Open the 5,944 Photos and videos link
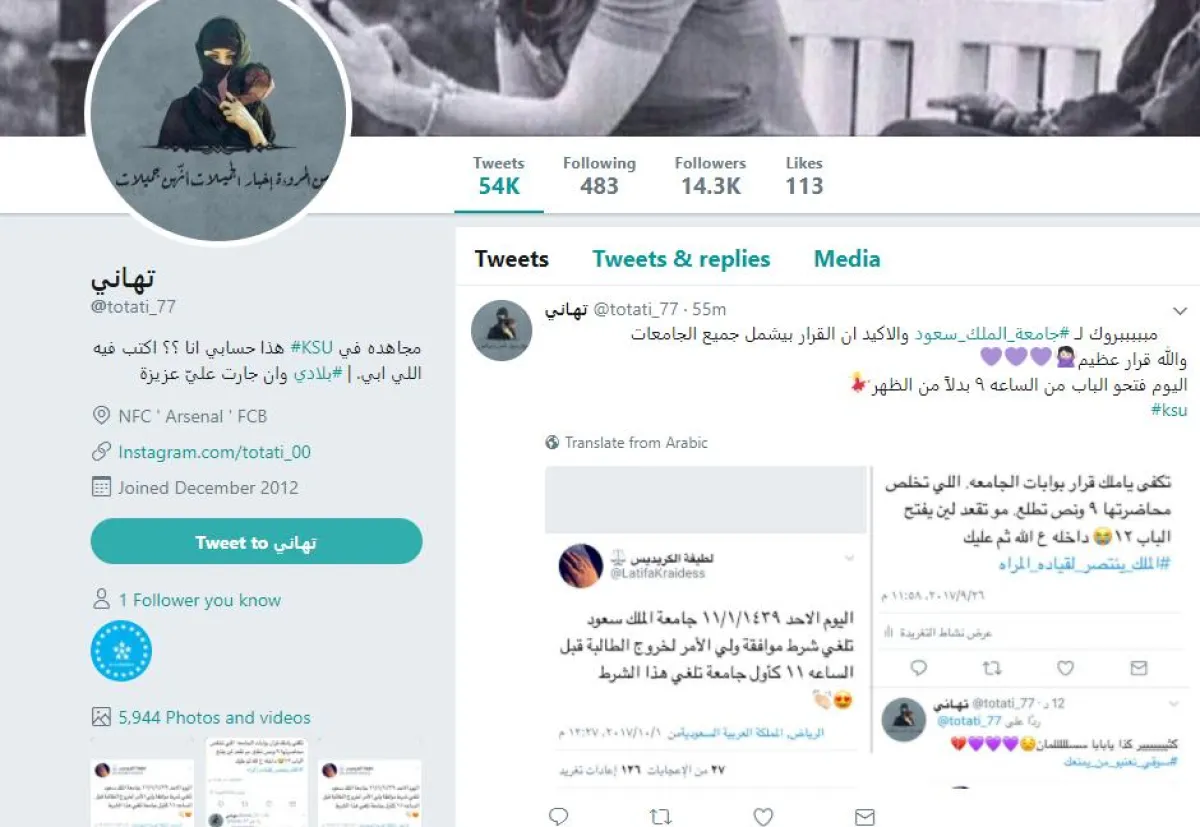1200x827 pixels. click(214, 717)
